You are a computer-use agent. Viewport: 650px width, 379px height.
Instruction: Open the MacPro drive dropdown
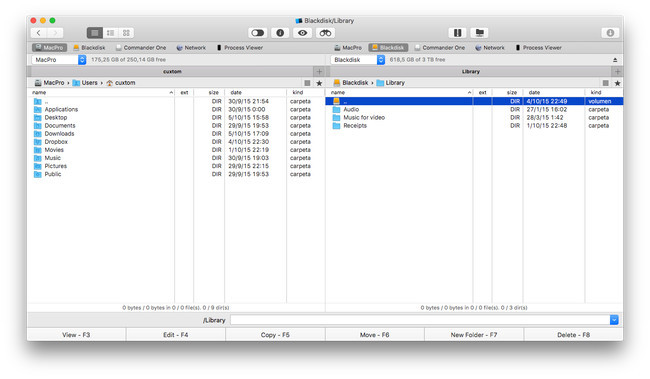(x=59, y=60)
